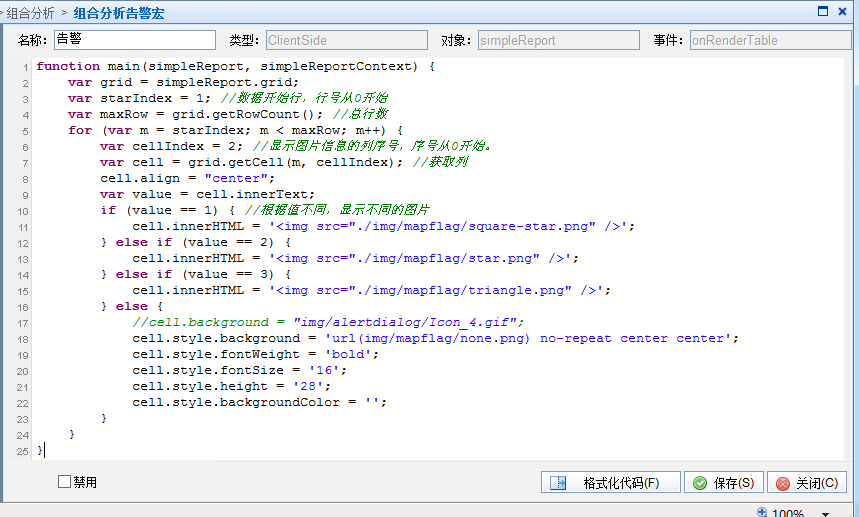The height and width of the screenshot is (517, 859).
Task: Click the 对象 simpleReport field
Action: [x=559, y=40]
